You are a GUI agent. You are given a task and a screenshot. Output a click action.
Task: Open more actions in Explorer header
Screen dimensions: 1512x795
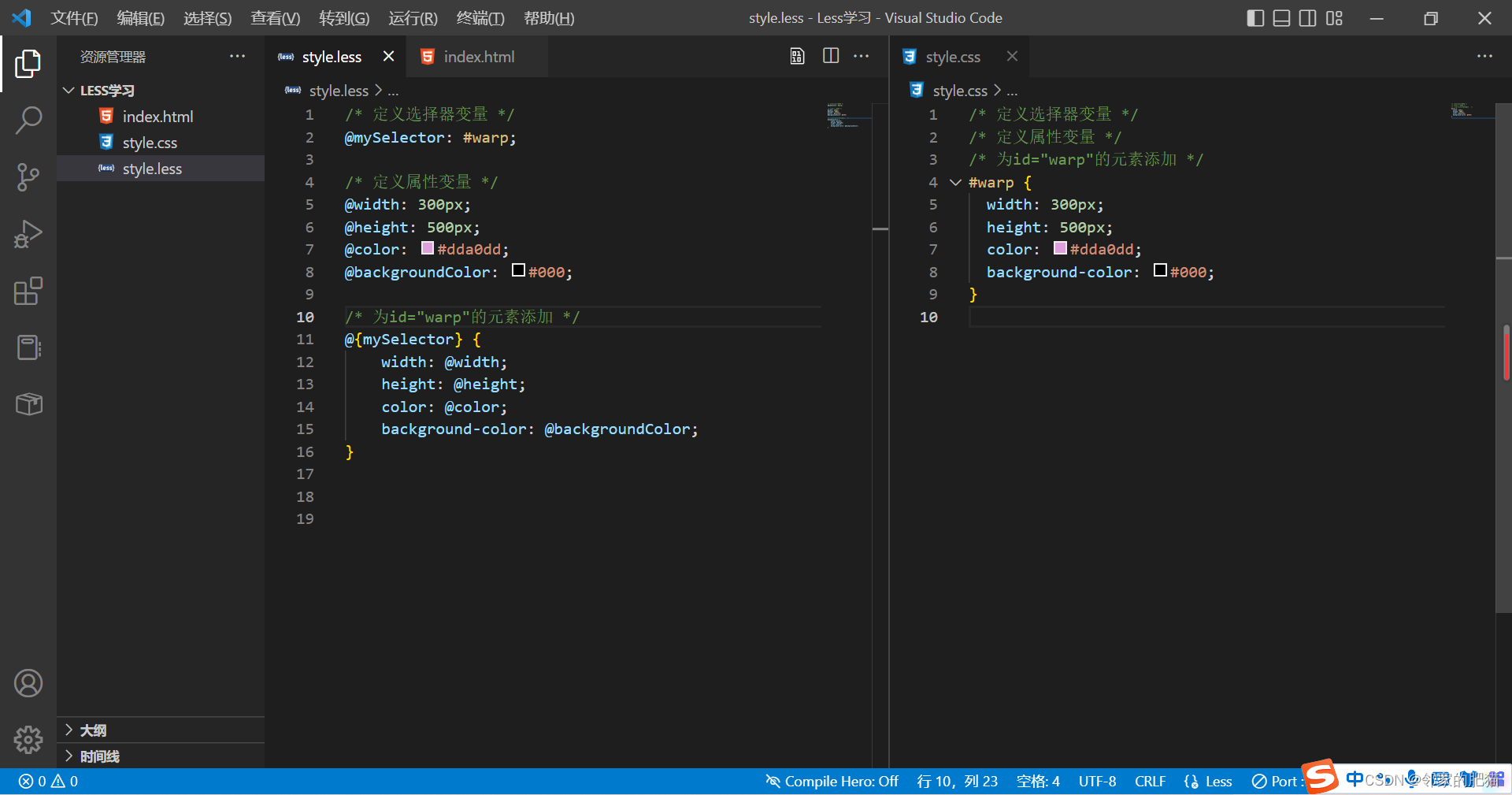point(237,56)
